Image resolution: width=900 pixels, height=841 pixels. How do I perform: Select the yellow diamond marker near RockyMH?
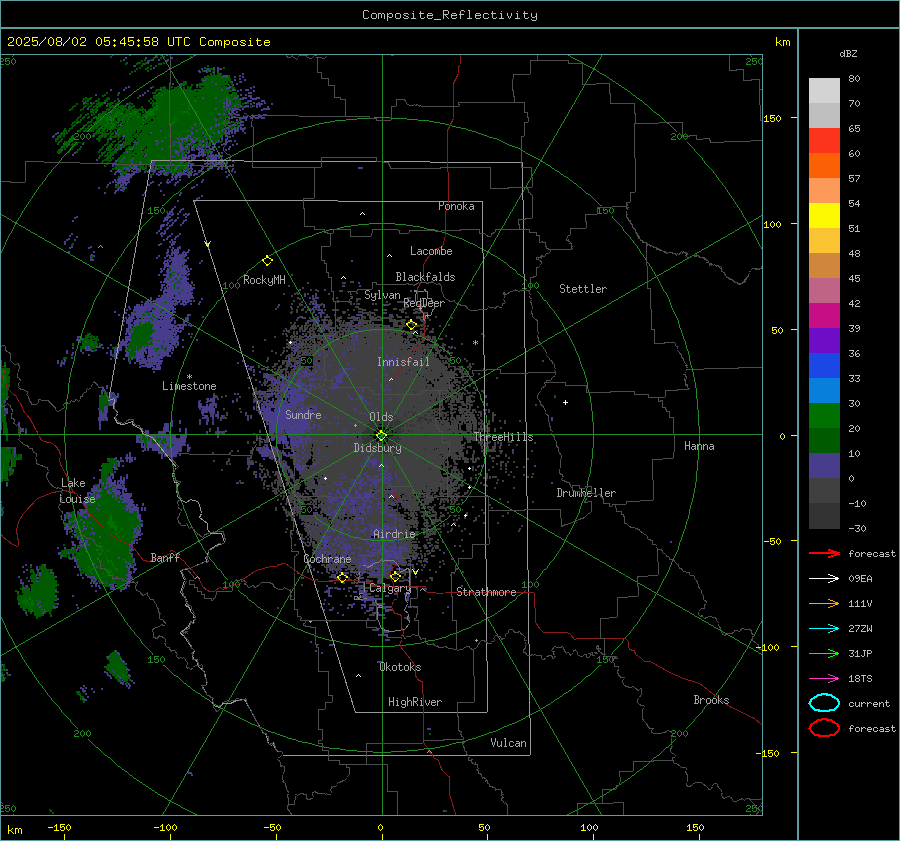(267, 261)
